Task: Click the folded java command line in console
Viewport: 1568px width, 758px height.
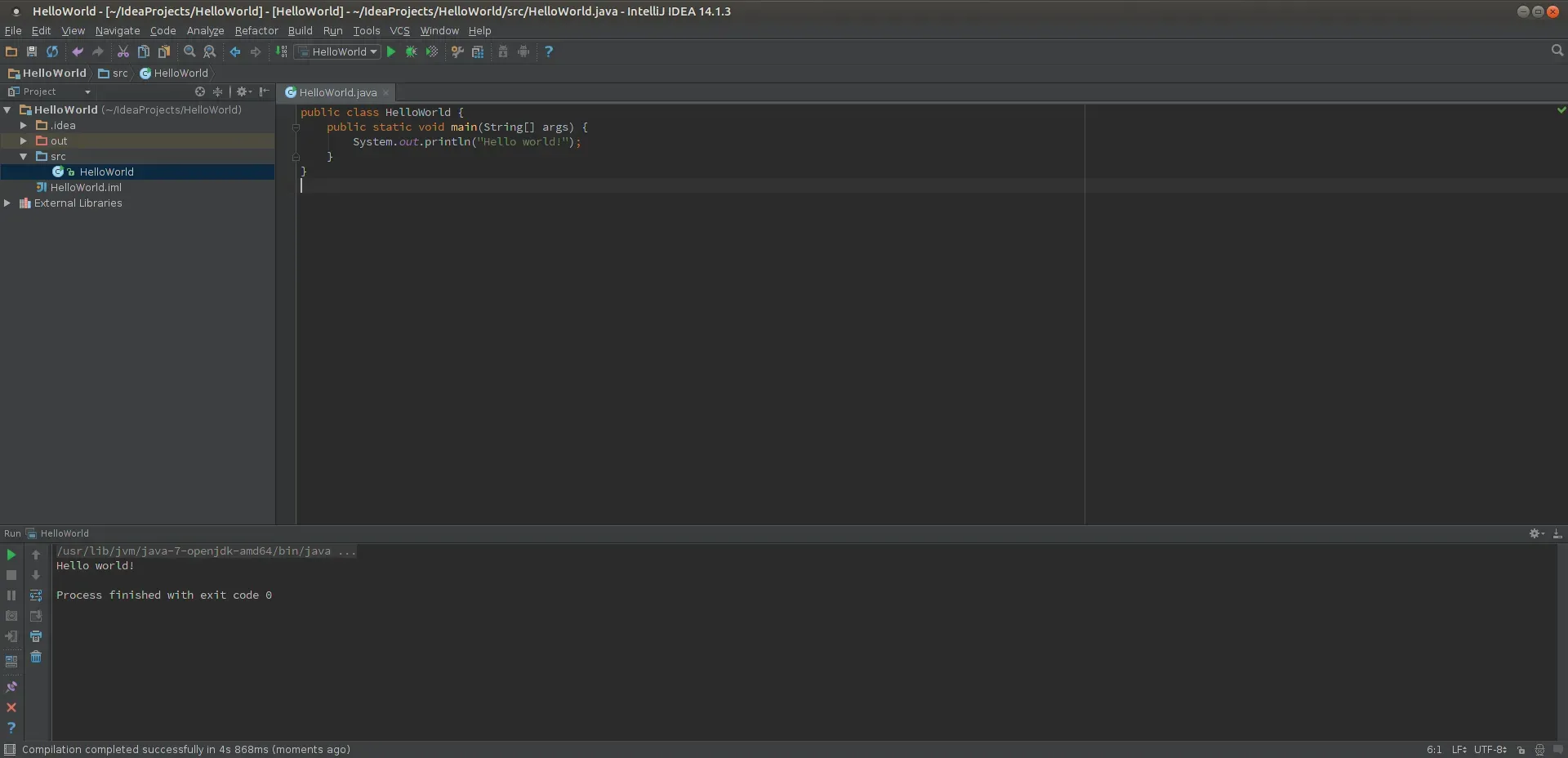Action: (x=206, y=551)
